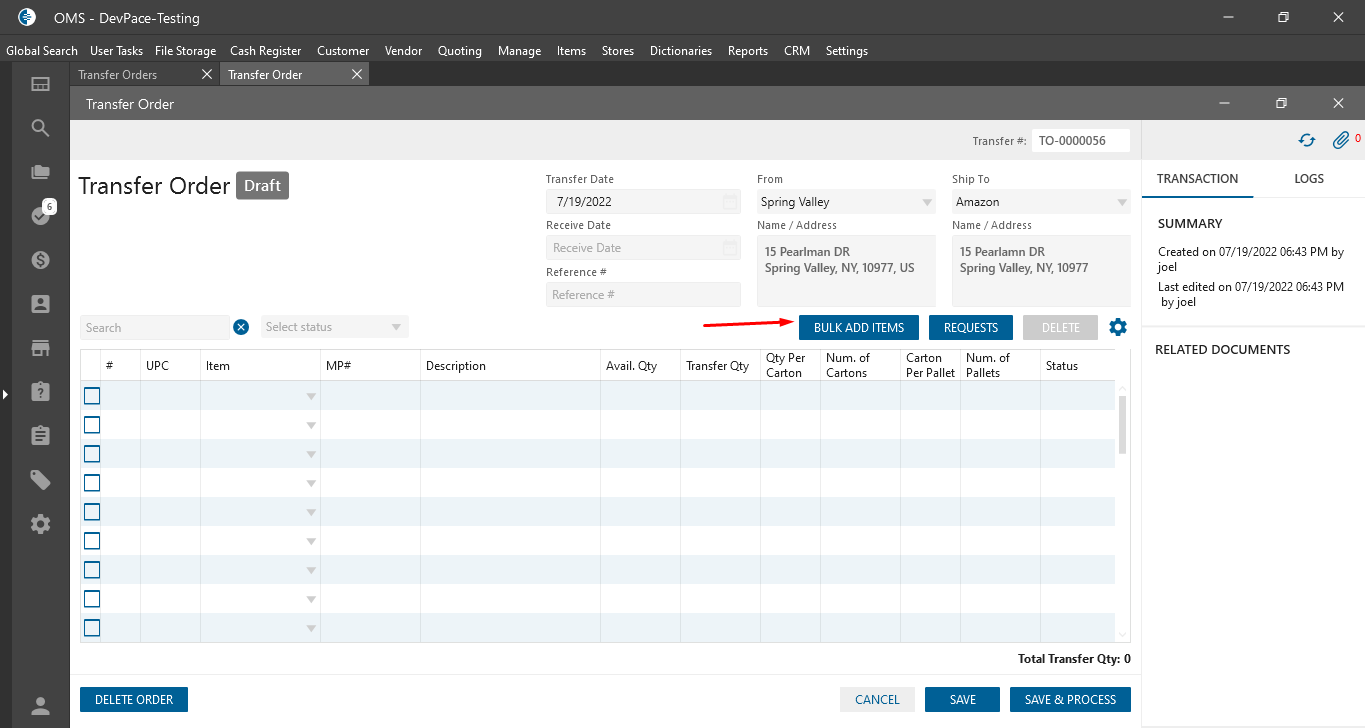
Task: Click the paperclip attachments icon
Action: [1341, 141]
